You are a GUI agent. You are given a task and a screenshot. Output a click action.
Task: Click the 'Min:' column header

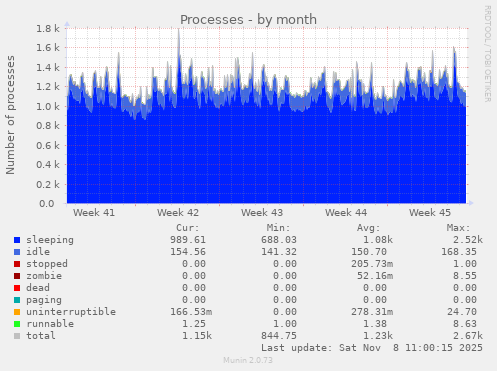click(278, 228)
